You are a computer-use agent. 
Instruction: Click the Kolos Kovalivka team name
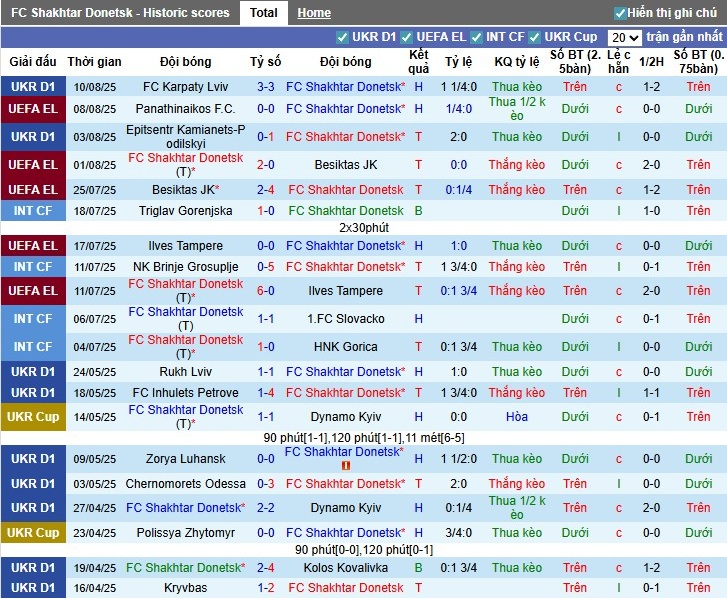(x=345, y=568)
